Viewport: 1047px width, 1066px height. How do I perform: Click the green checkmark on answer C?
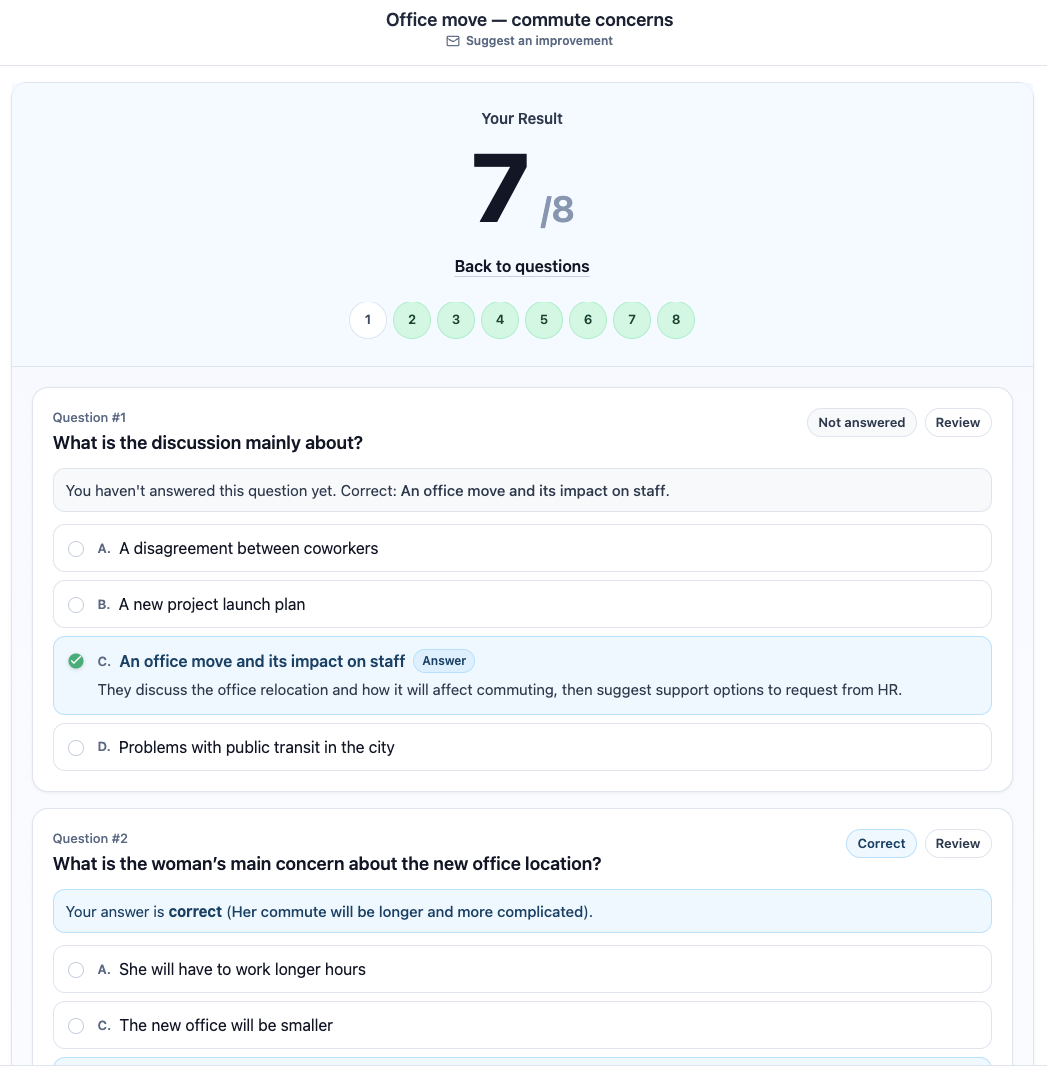click(76, 661)
